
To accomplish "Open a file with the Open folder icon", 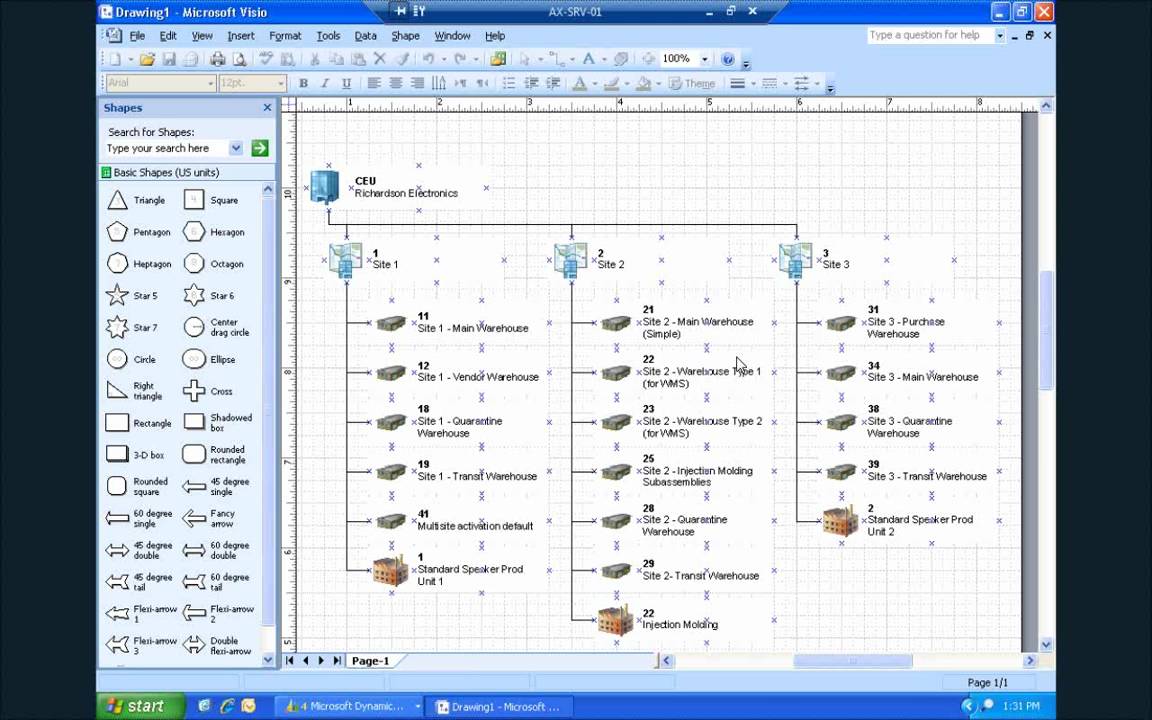I will tap(148, 60).
